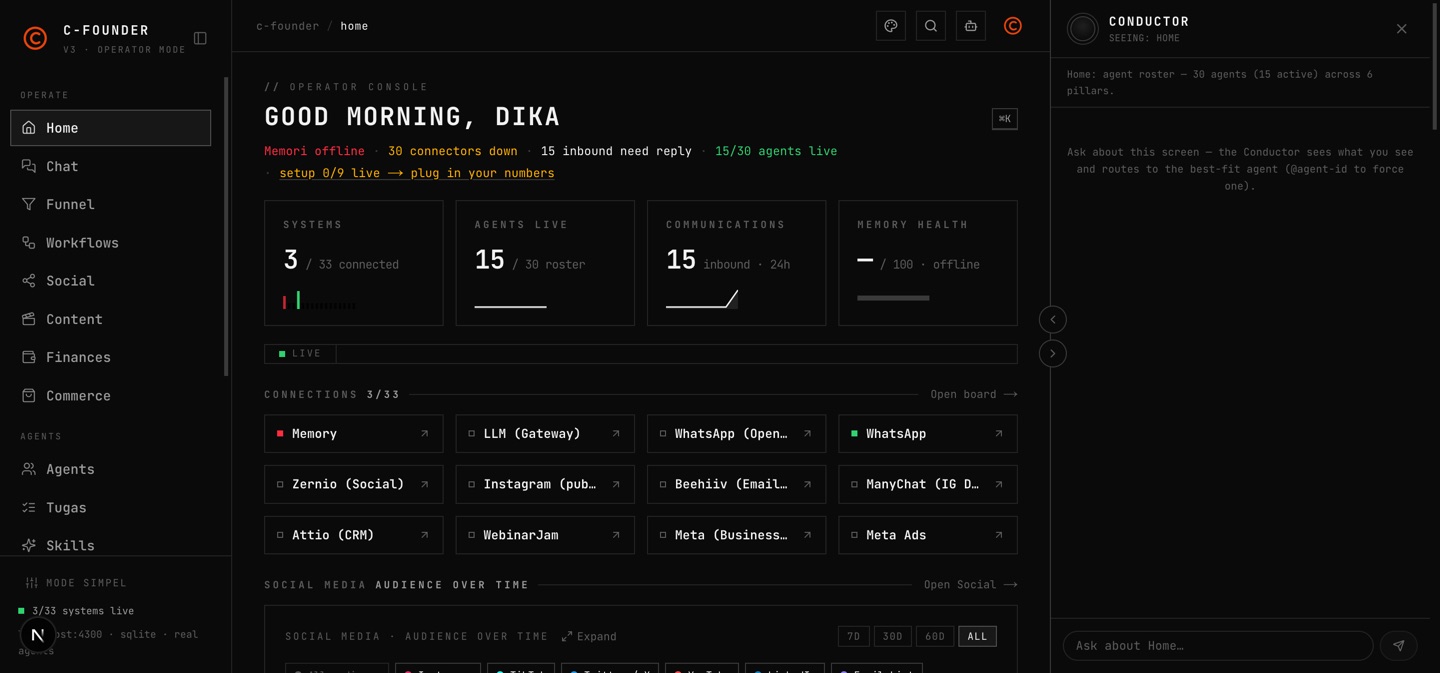Open the robot agent icon in header
The image size is (1440, 673).
(x=971, y=26)
